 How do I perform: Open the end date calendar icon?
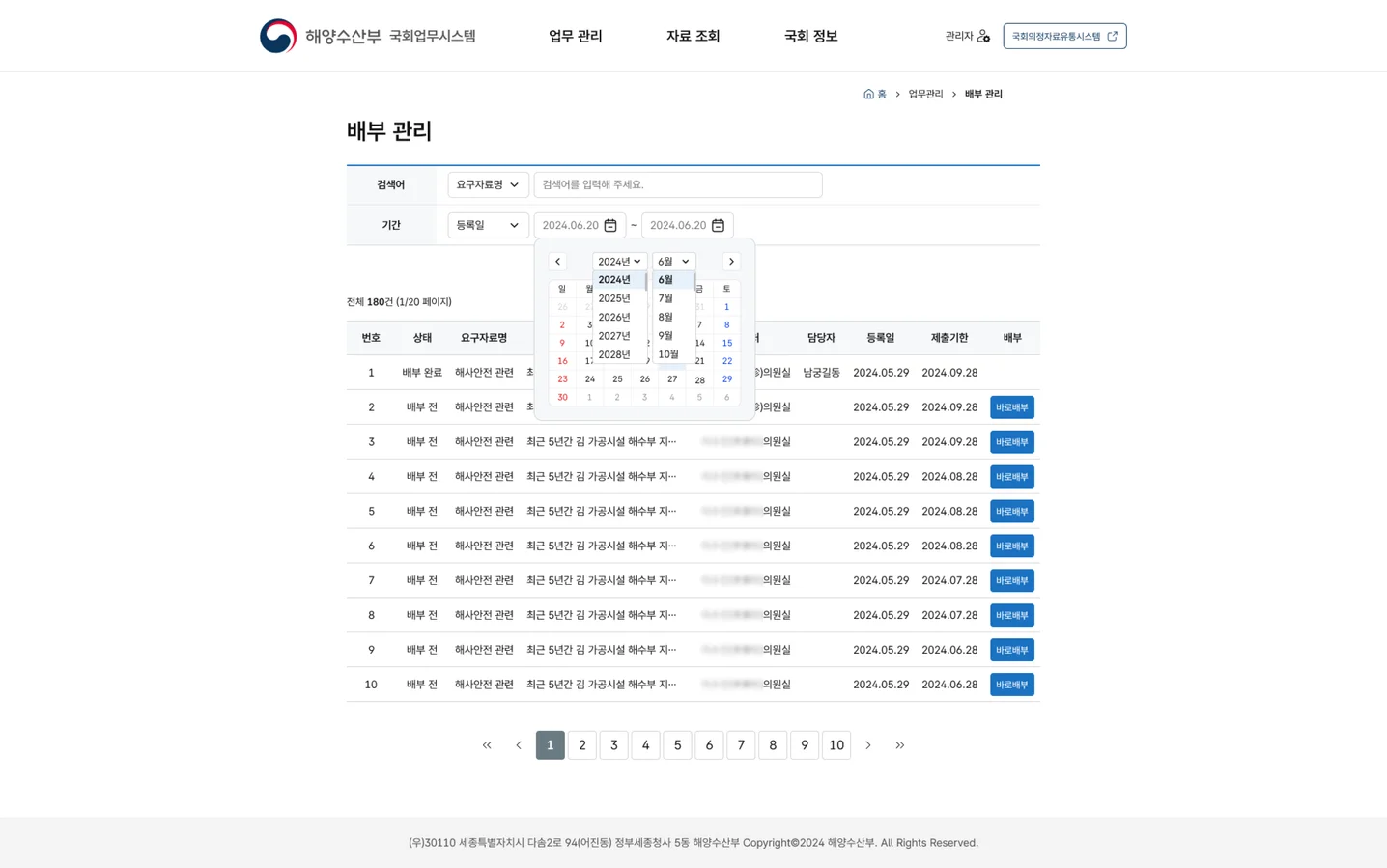718,225
